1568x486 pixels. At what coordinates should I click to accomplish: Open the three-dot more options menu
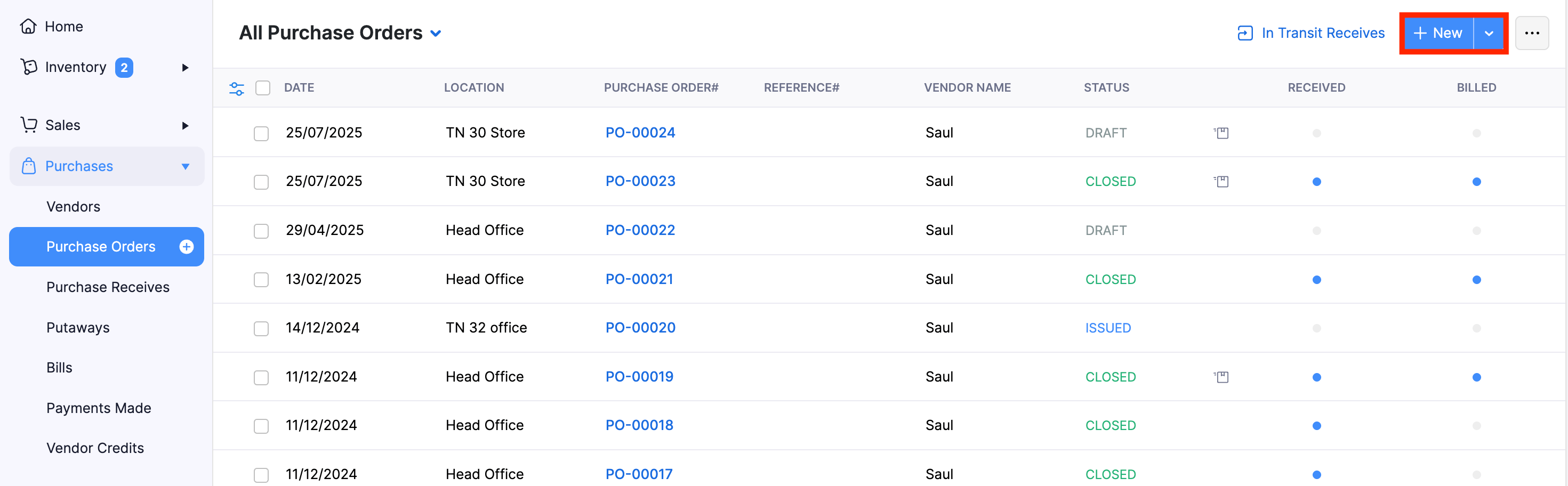coord(1531,33)
